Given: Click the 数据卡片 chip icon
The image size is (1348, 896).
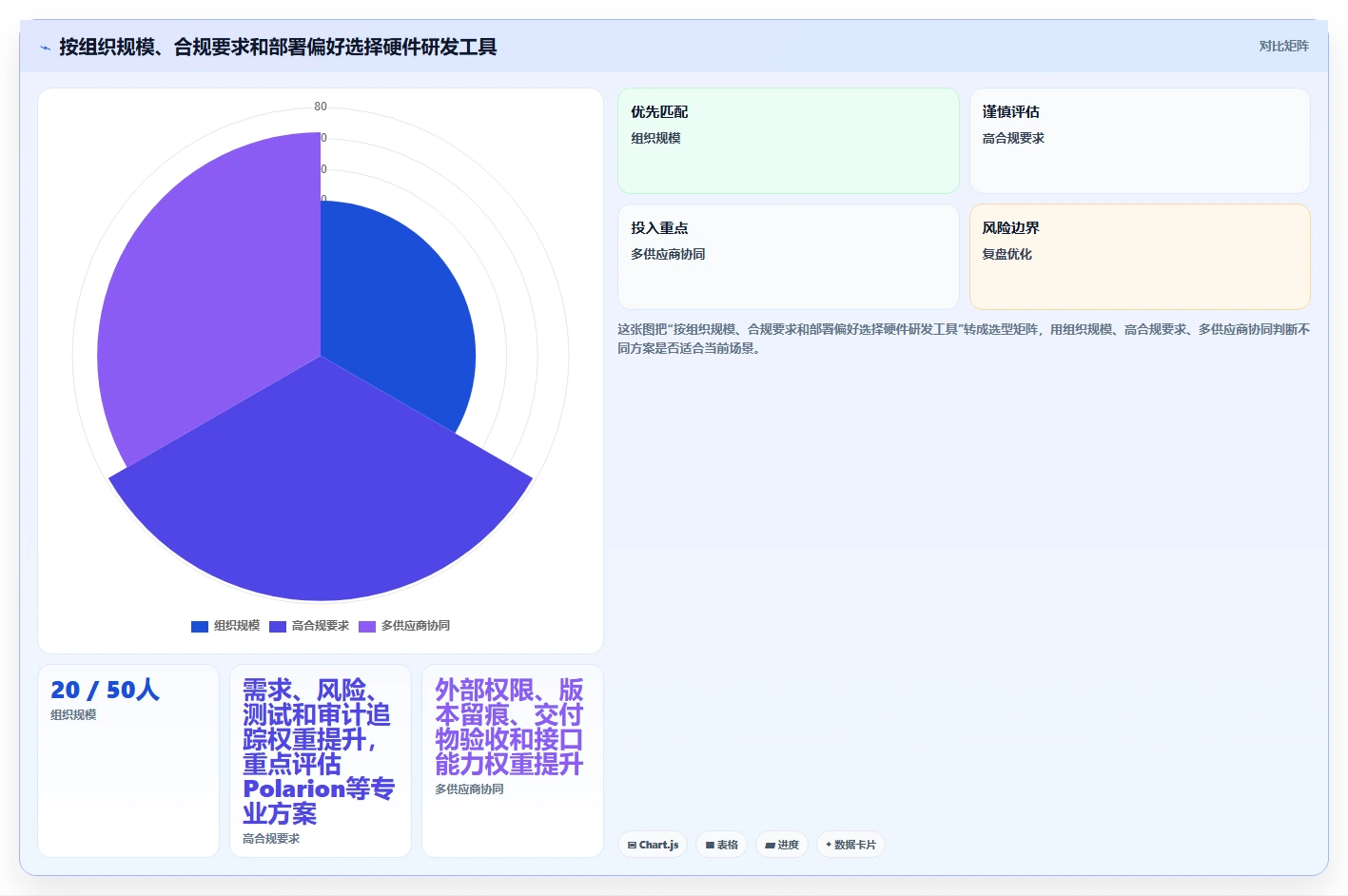Looking at the screenshot, I should click(x=829, y=845).
